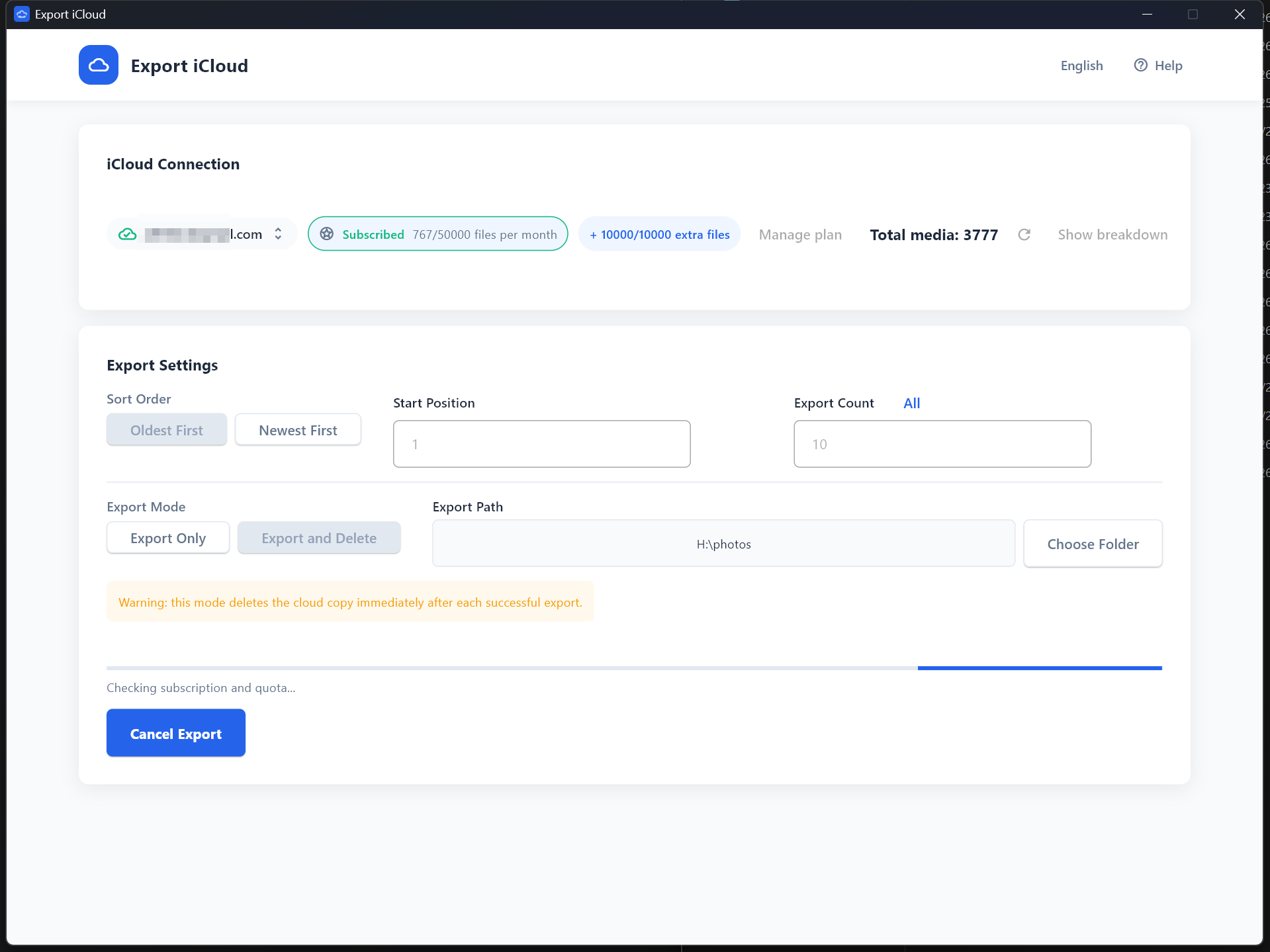Switch to Export Only mode
This screenshot has height=952, width=1270.
click(167, 538)
